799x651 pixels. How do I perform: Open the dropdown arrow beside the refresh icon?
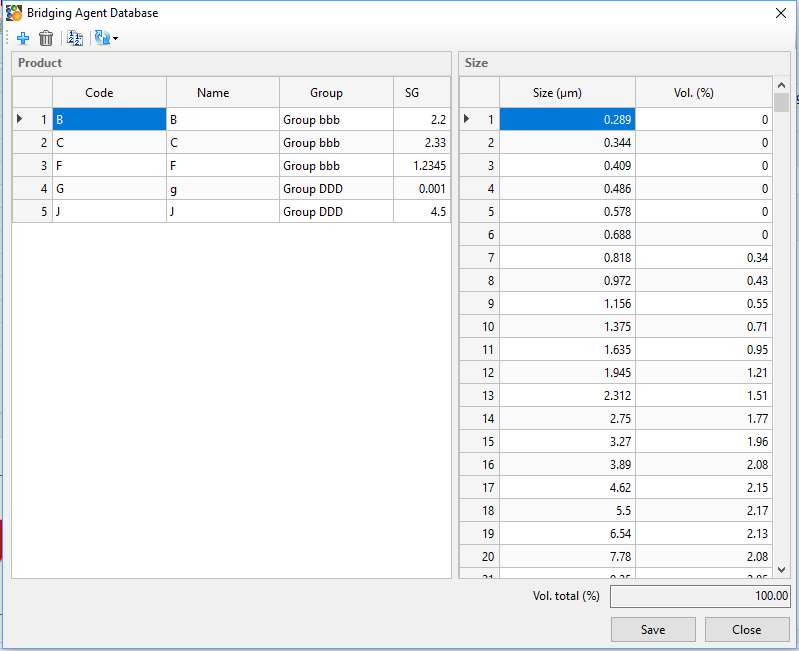point(115,39)
